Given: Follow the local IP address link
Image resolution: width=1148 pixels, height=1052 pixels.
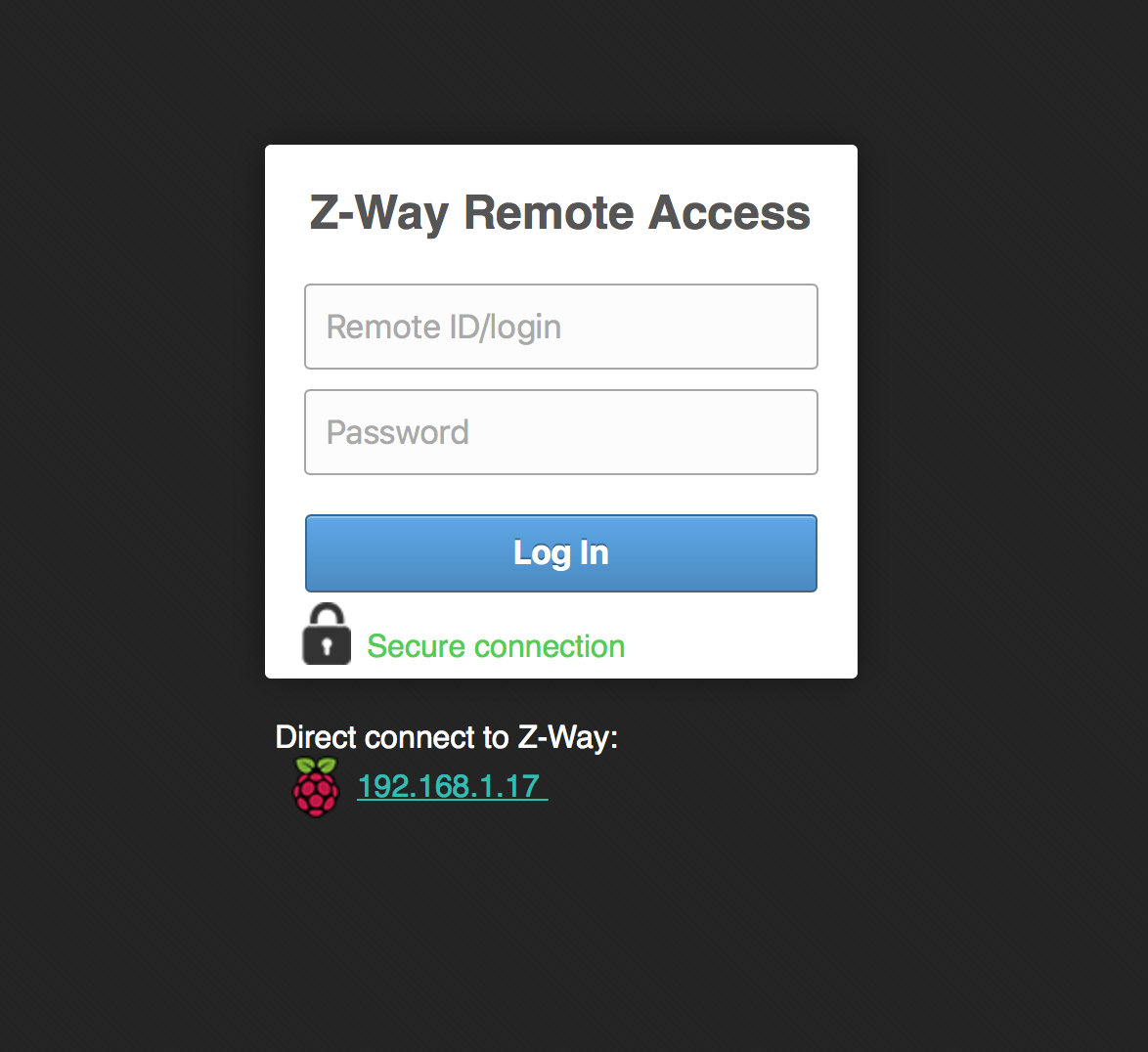Looking at the screenshot, I should pyautogui.click(x=450, y=786).
